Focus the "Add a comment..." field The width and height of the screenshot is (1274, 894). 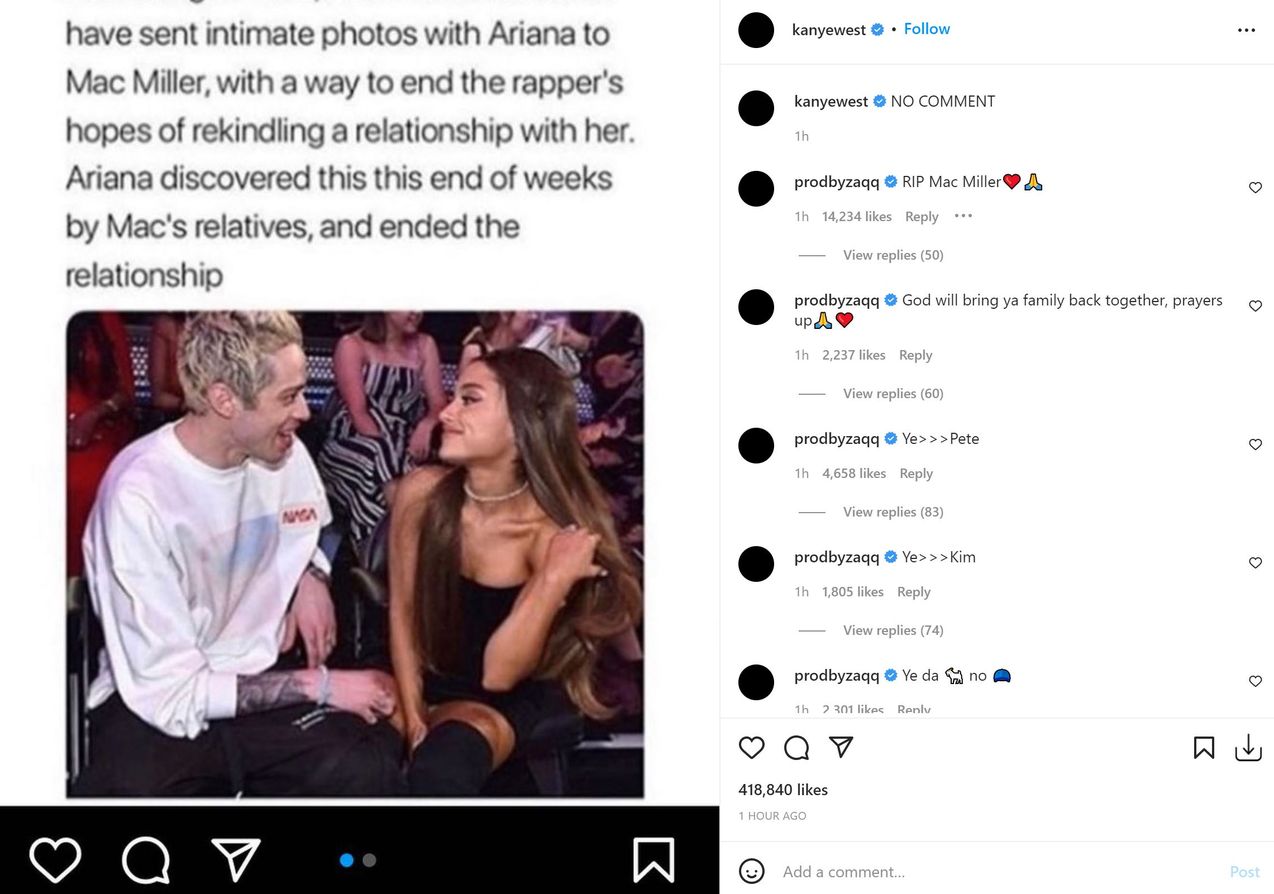pos(1000,872)
